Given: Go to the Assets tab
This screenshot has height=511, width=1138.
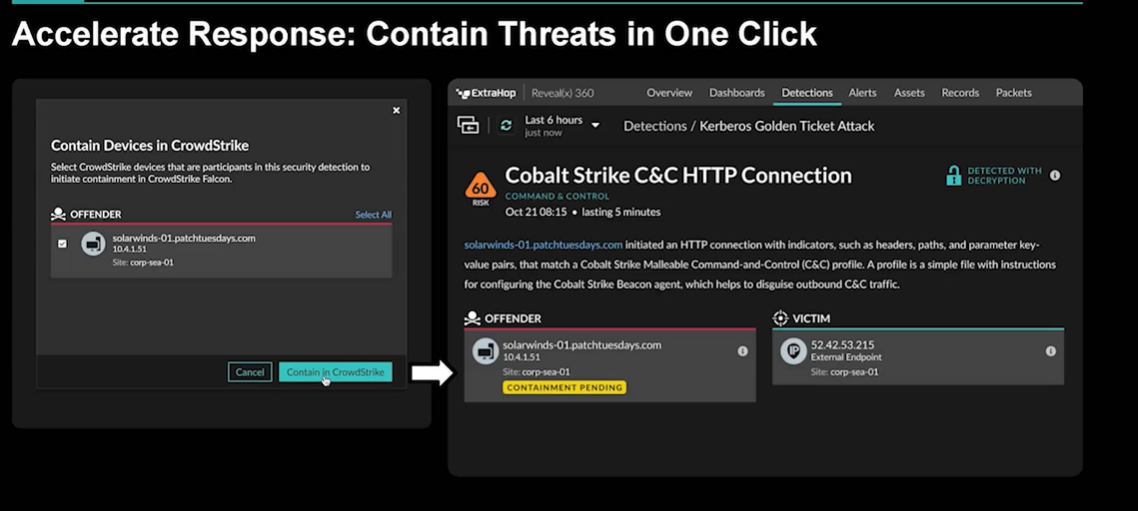Looking at the screenshot, I should [909, 93].
